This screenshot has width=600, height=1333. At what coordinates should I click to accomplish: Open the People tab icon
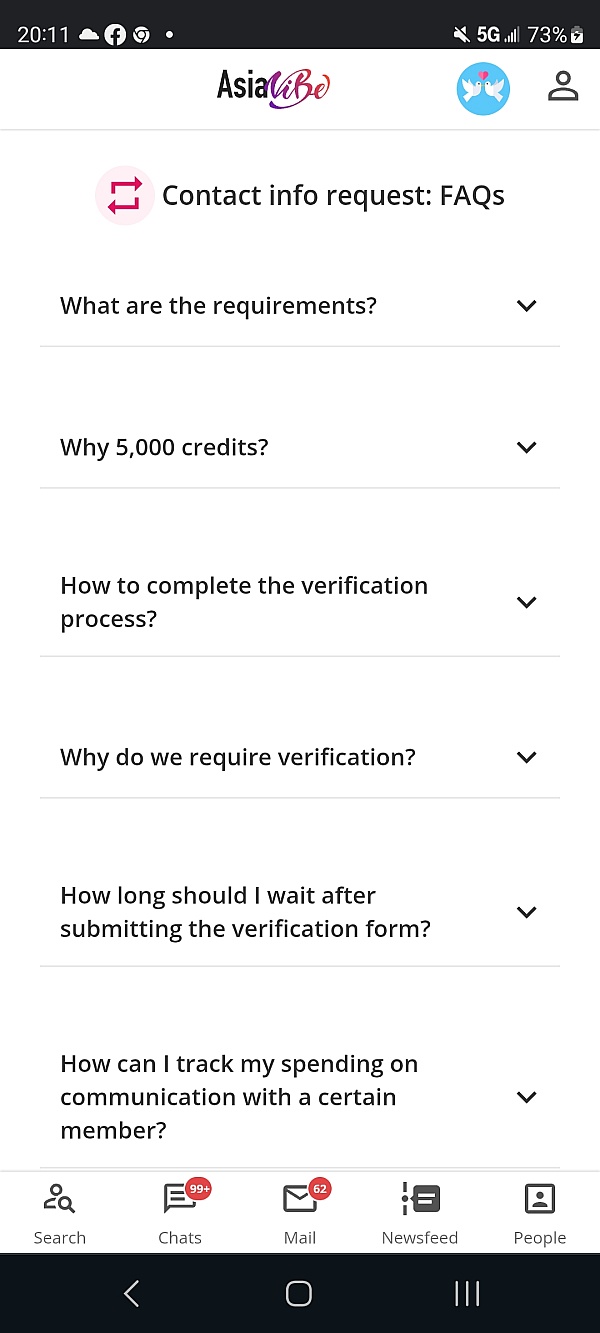[x=540, y=1212]
